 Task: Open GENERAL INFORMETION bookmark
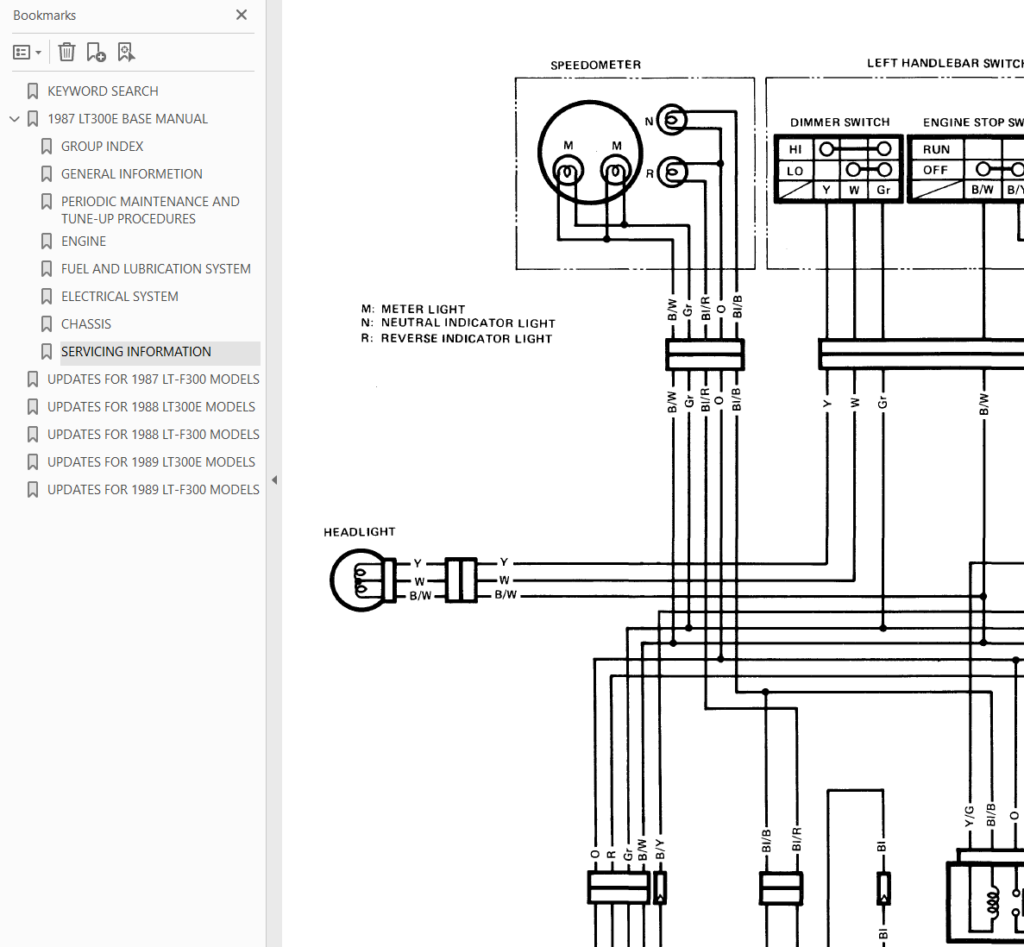coord(131,174)
